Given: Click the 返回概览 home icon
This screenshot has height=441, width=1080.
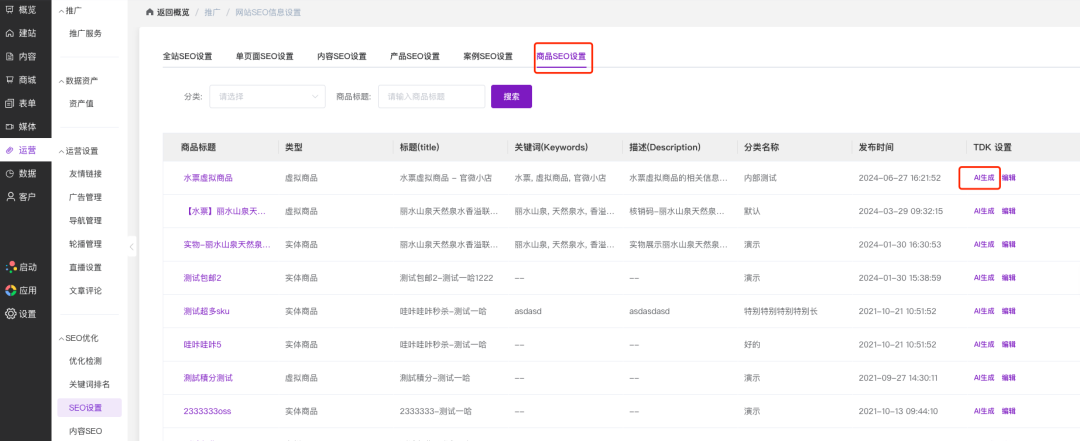Looking at the screenshot, I should (149, 12).
